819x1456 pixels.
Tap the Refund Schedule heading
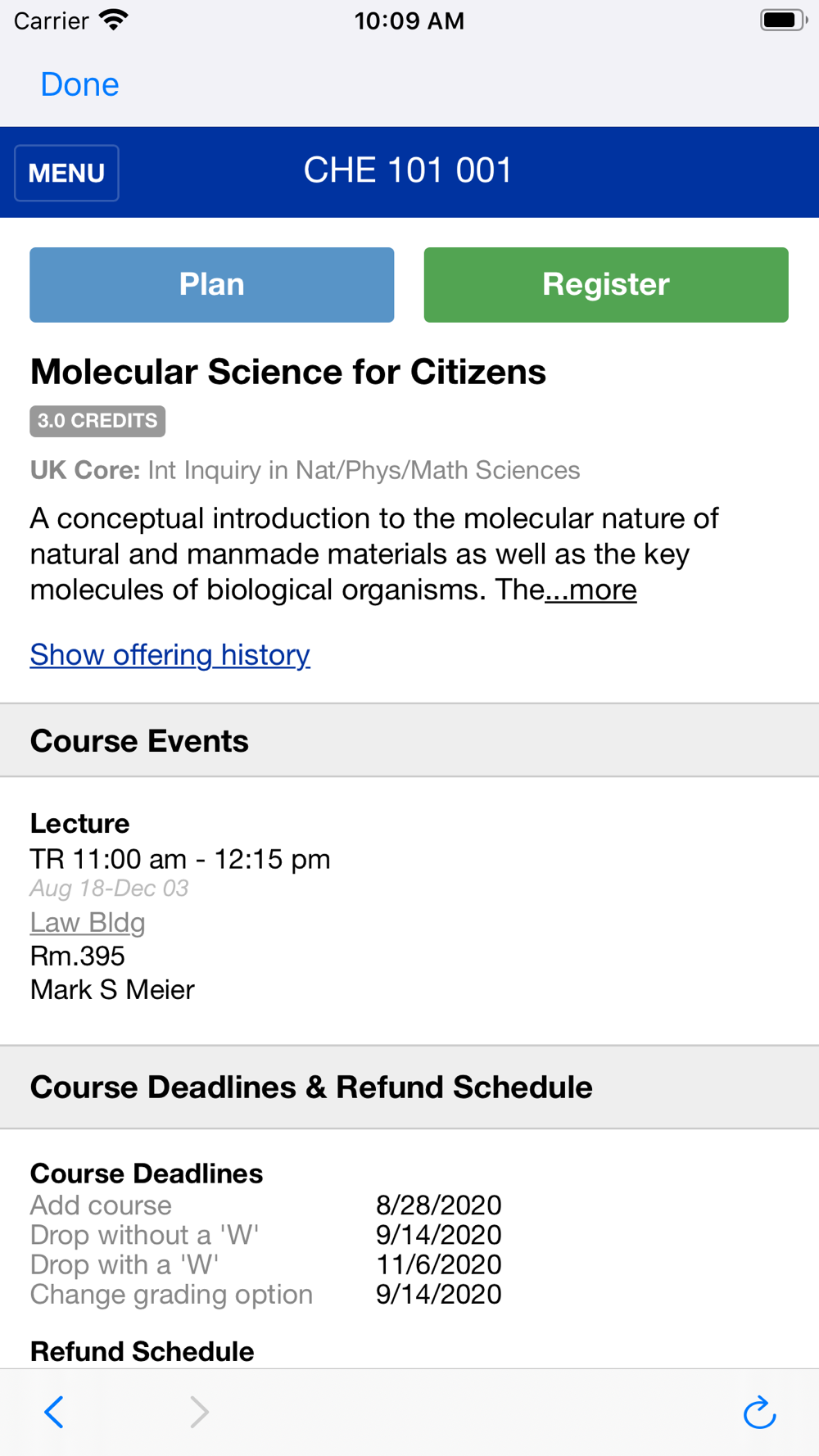(143, 1351)
